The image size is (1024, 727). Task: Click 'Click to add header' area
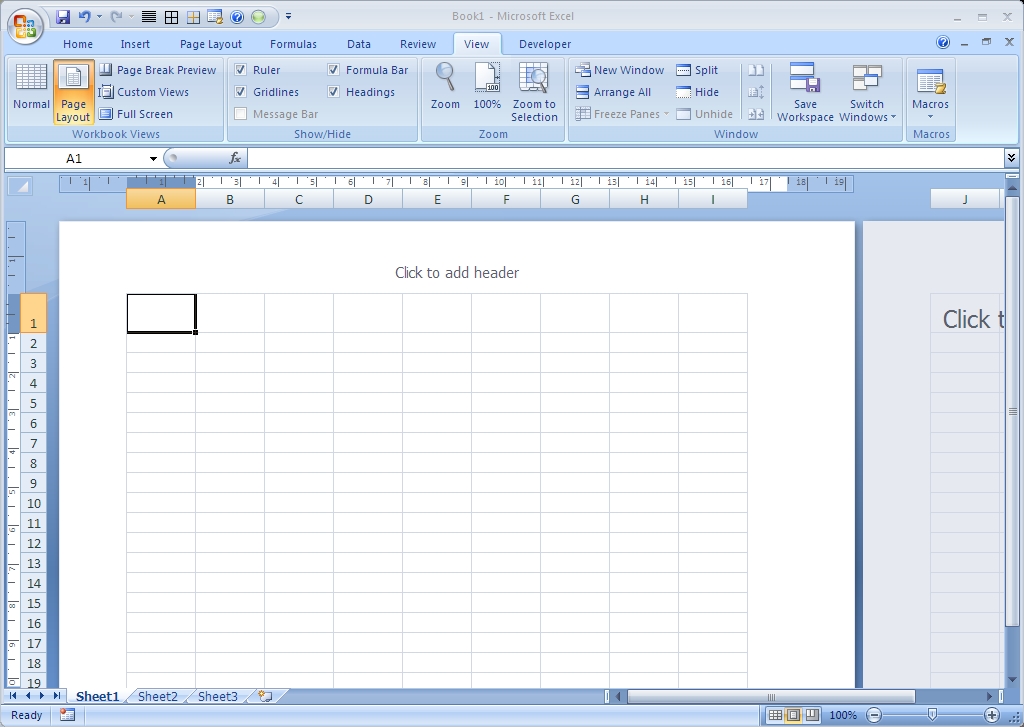pos(456,272)
